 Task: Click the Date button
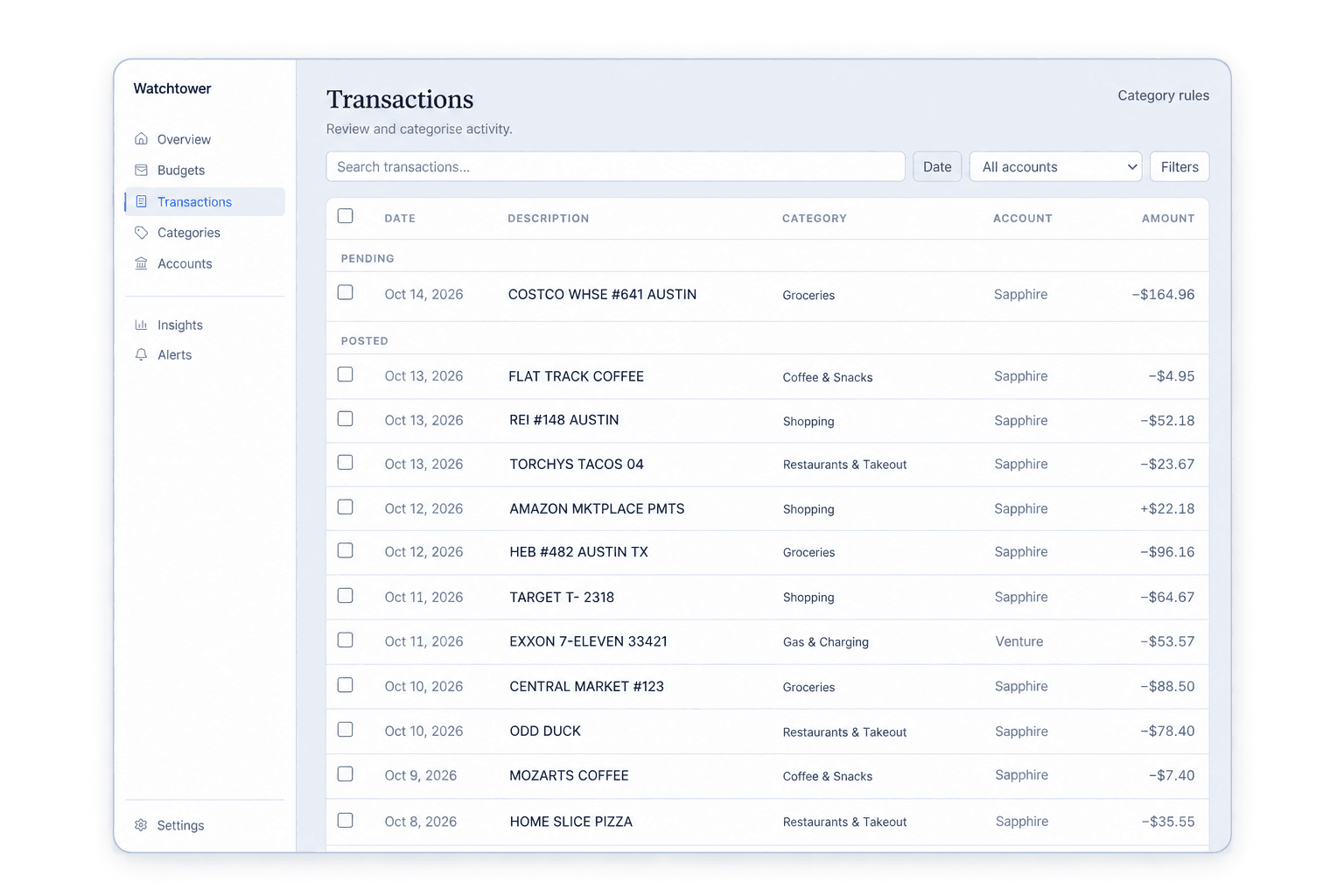[x=937, y=167]
